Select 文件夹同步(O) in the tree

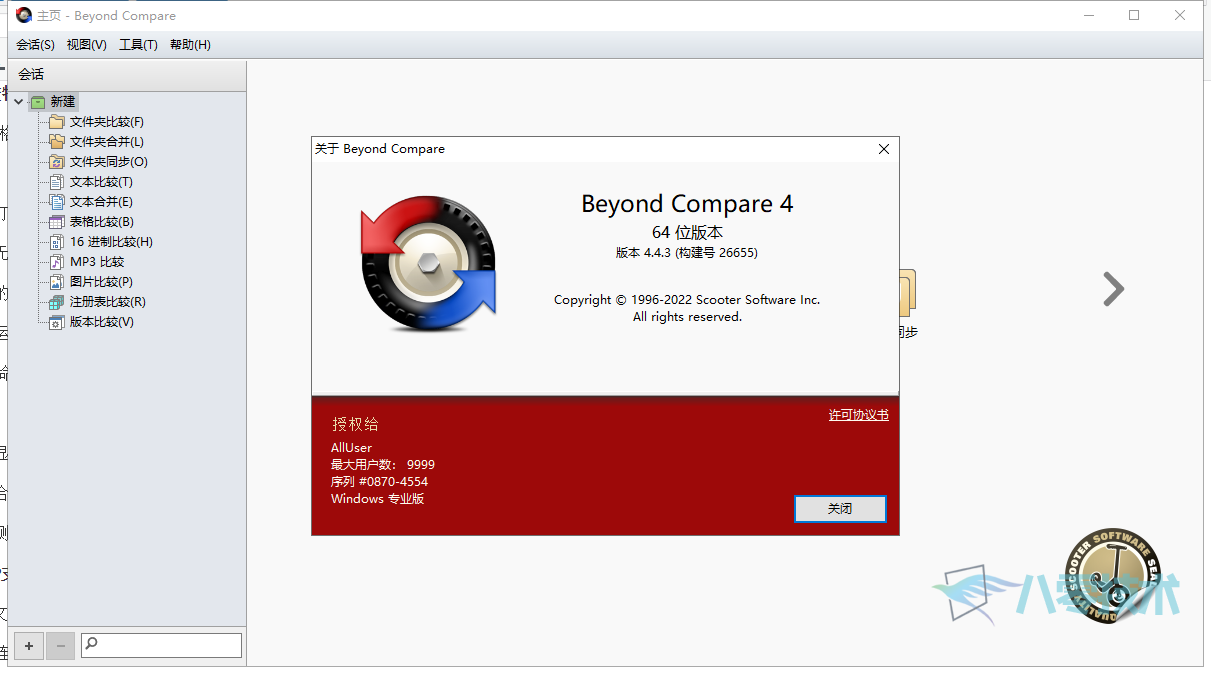109,162
